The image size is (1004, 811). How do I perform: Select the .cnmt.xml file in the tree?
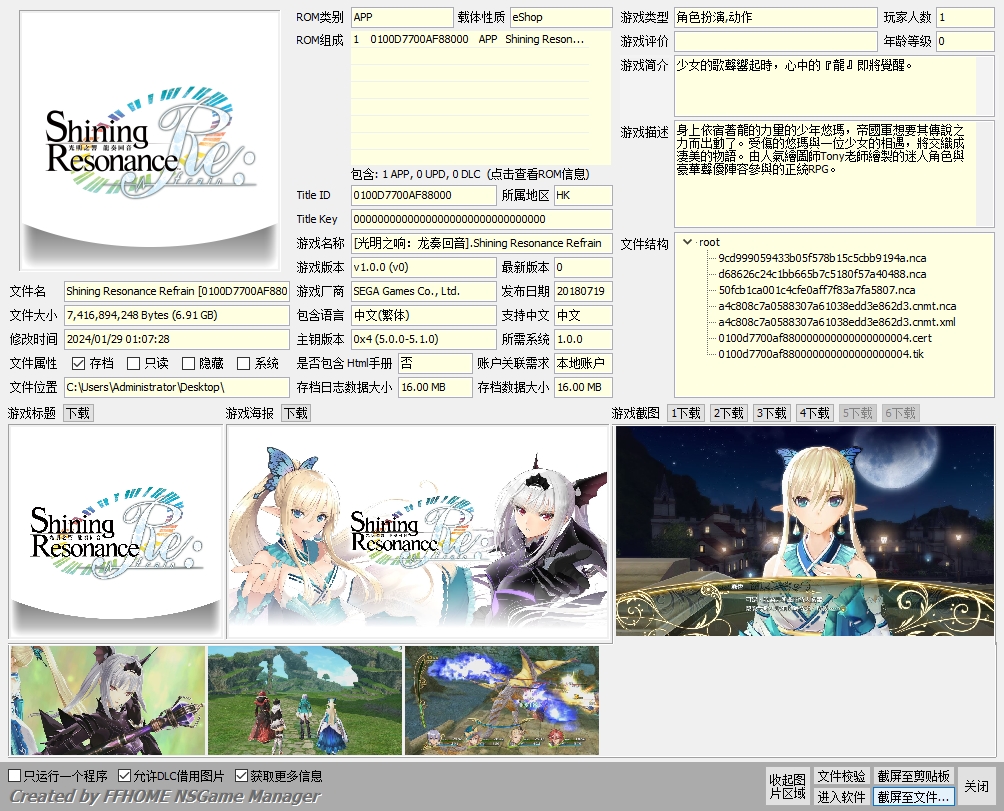pos(836,322)
